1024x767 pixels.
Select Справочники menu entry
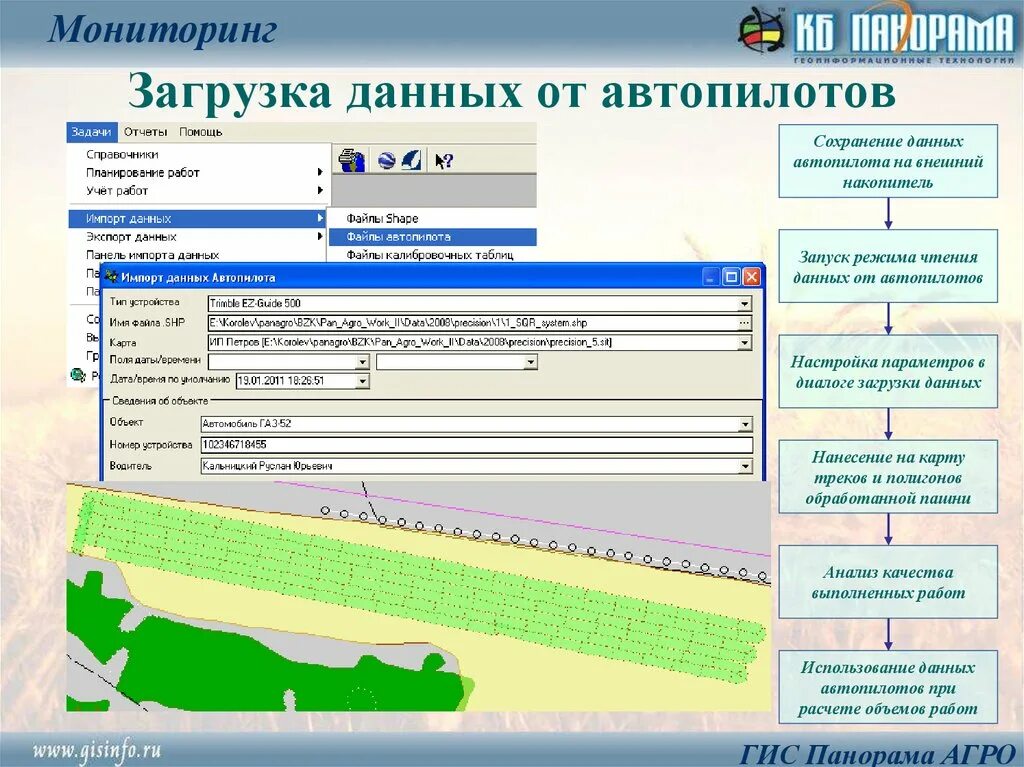pos(122,155)
